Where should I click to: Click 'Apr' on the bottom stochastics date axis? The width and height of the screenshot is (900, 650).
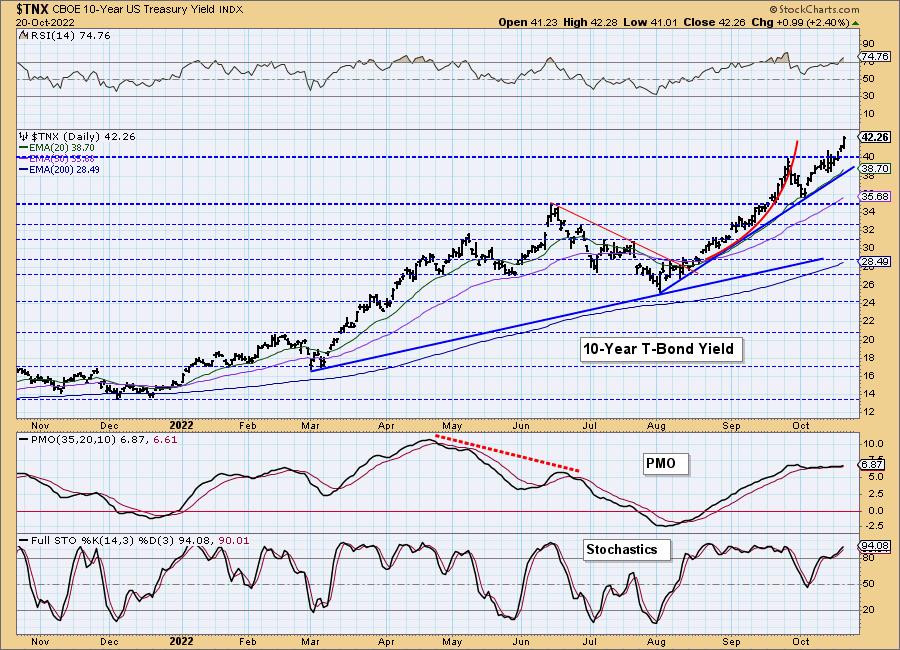pyautogui.click(x=386, y=641)
